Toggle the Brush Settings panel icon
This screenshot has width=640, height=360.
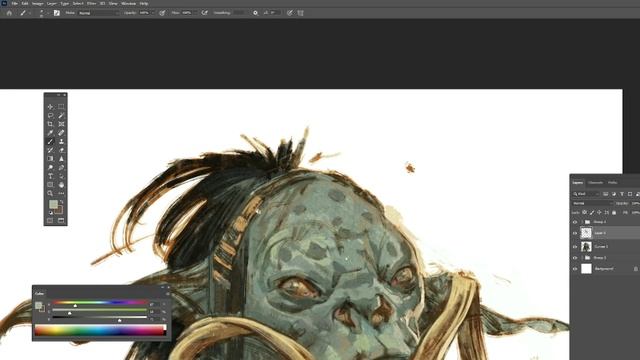(x=57, y=13)
